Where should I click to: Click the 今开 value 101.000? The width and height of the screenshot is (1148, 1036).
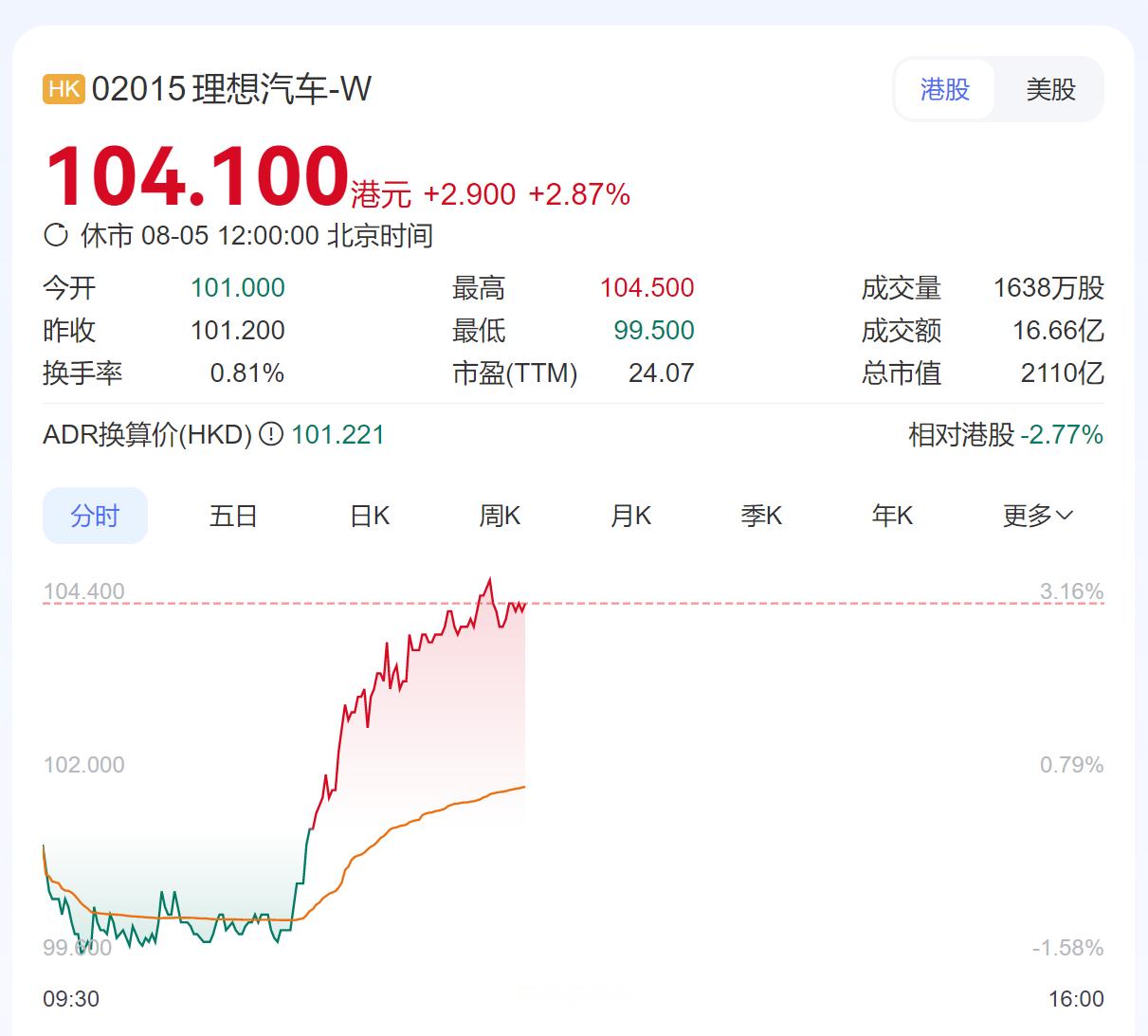tap(238, 288)
